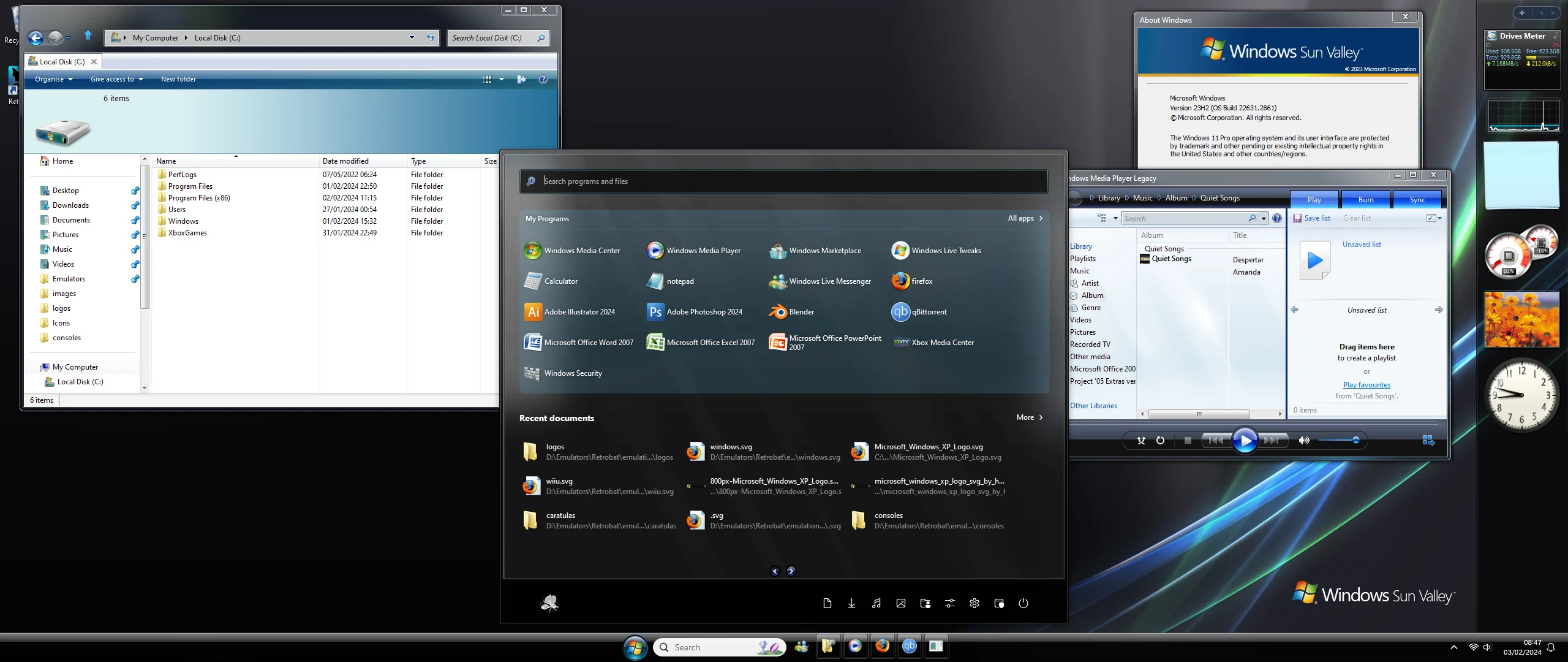Image resolution: width=1568 pixels, height=662 pixels.
Task: Launch qBittorrent from My Programs
Action: click(x=919, y=312)
